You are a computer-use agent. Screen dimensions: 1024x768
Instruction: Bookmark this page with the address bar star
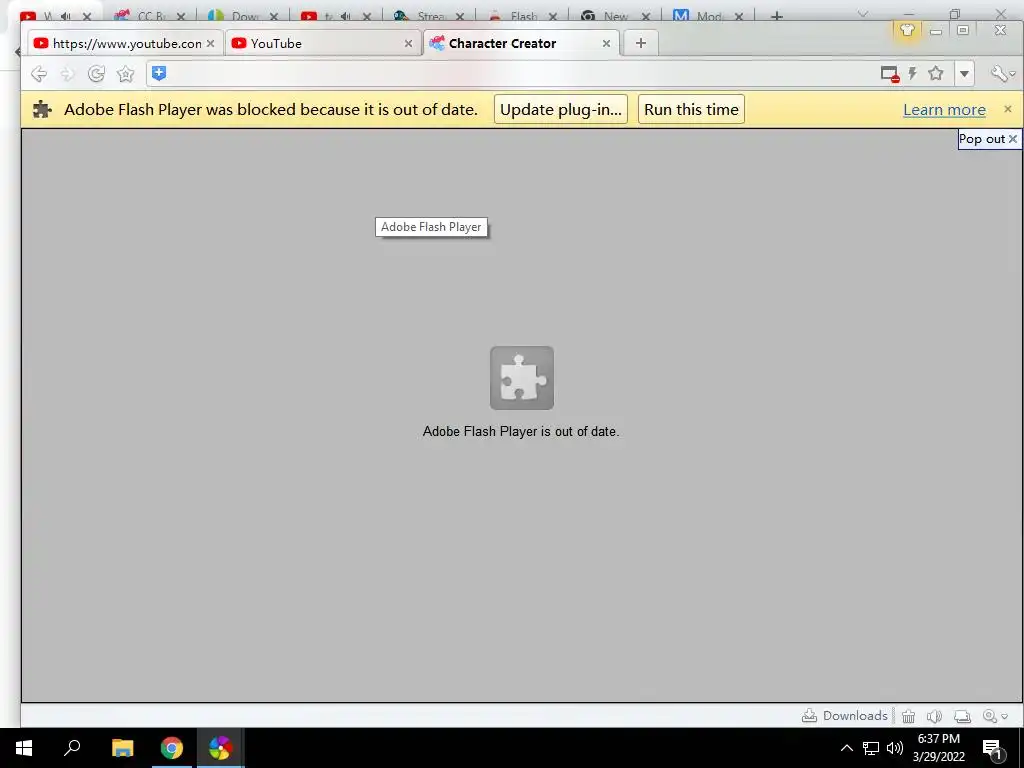pyautogui.click(x=936, y=73)
